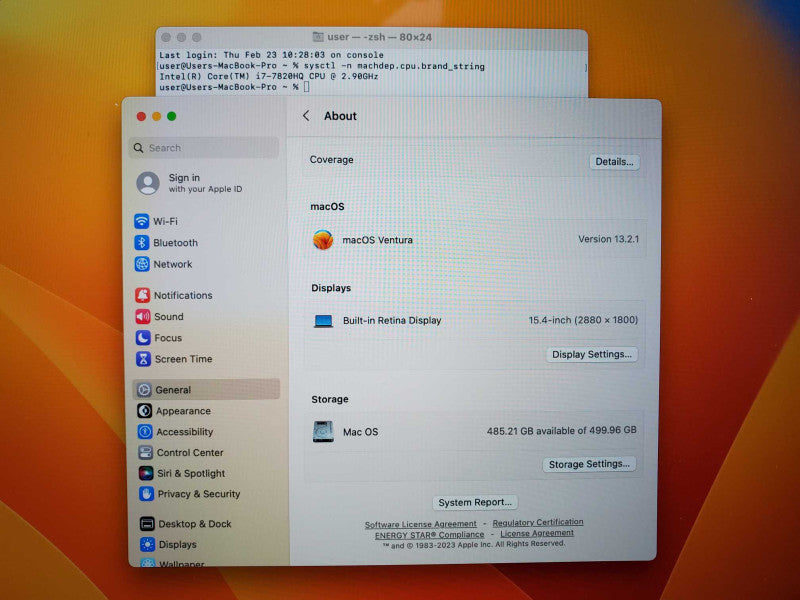Click the Network globe icon

tap(142, 264)
